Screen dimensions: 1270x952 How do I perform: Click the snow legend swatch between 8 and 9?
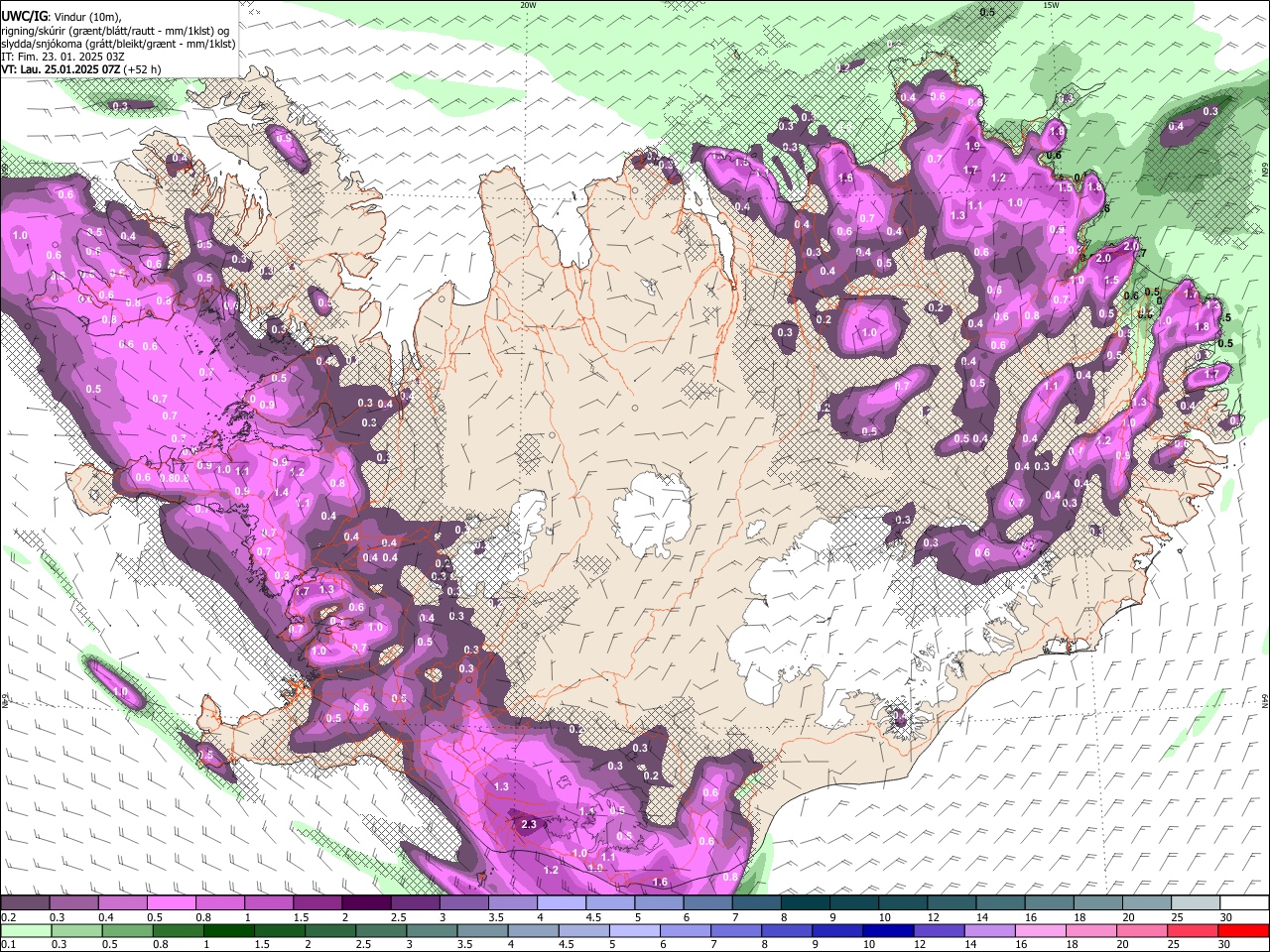(805, 903)
